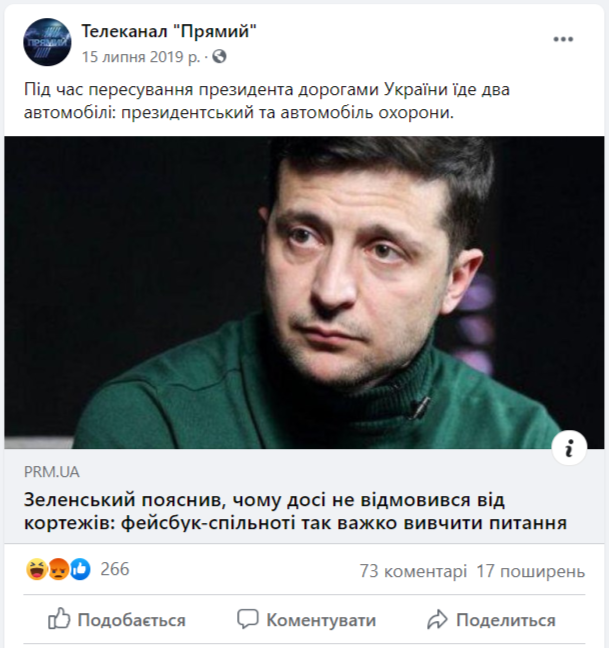Click the Поделиться share button
This screenshot has width=609, height=648.
click(x=491, y=619)
